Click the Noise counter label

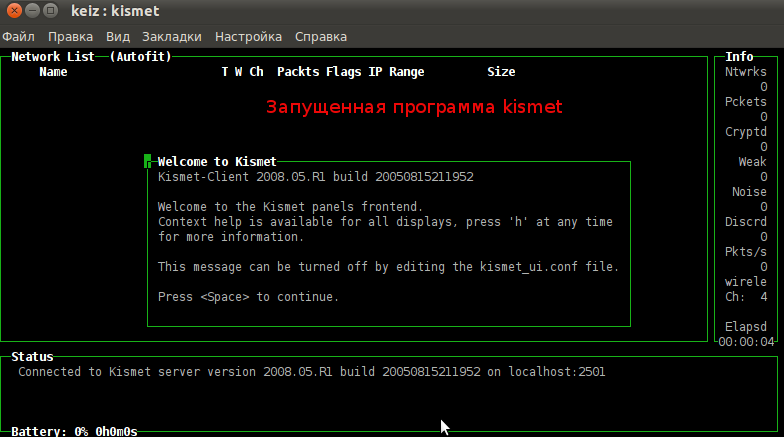tap(750, 192)
